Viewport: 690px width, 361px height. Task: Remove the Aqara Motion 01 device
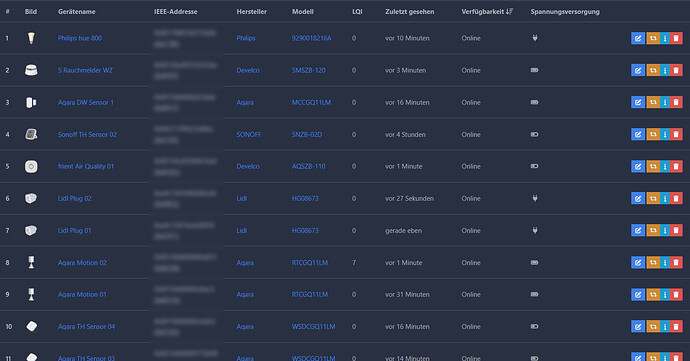(x=676, y=295)
